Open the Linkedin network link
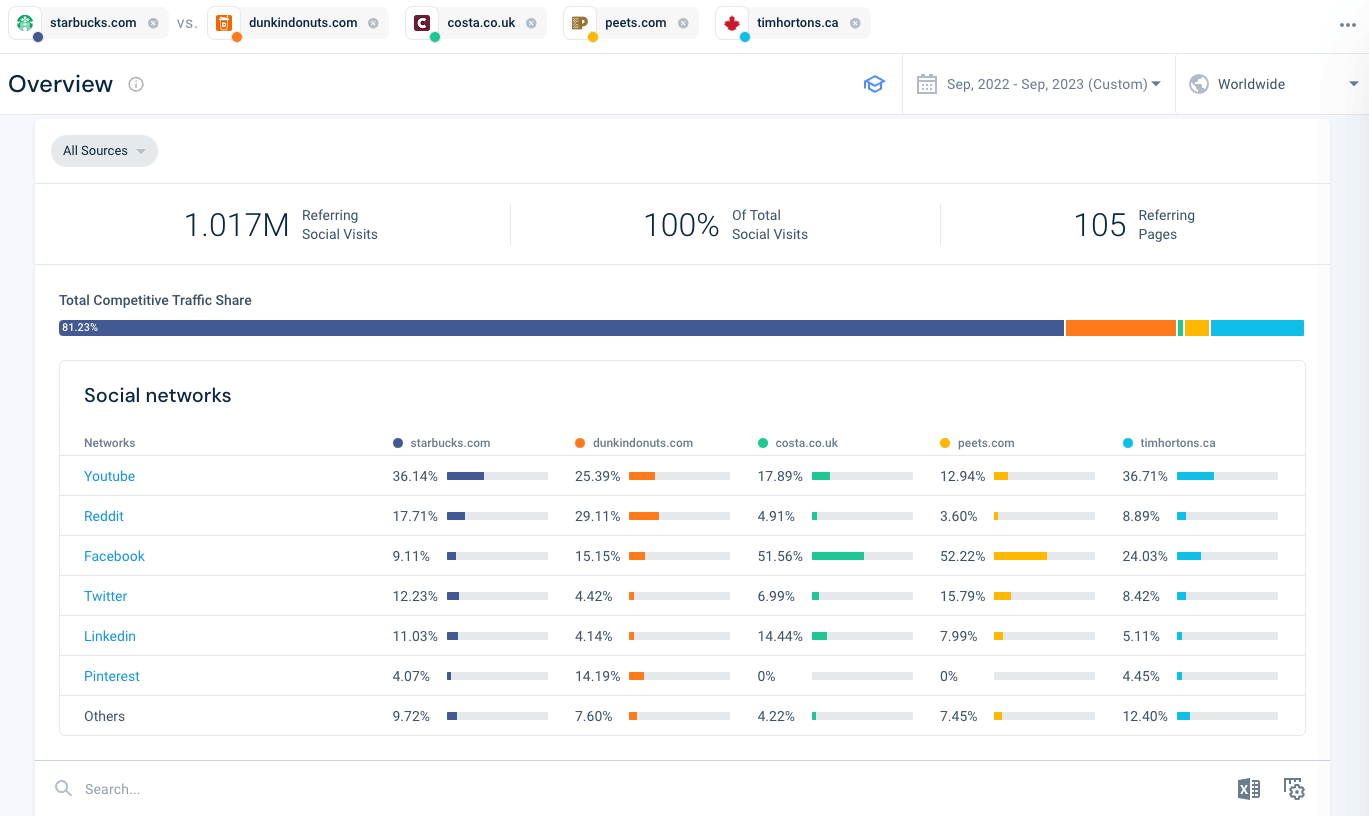 point(110,636)
